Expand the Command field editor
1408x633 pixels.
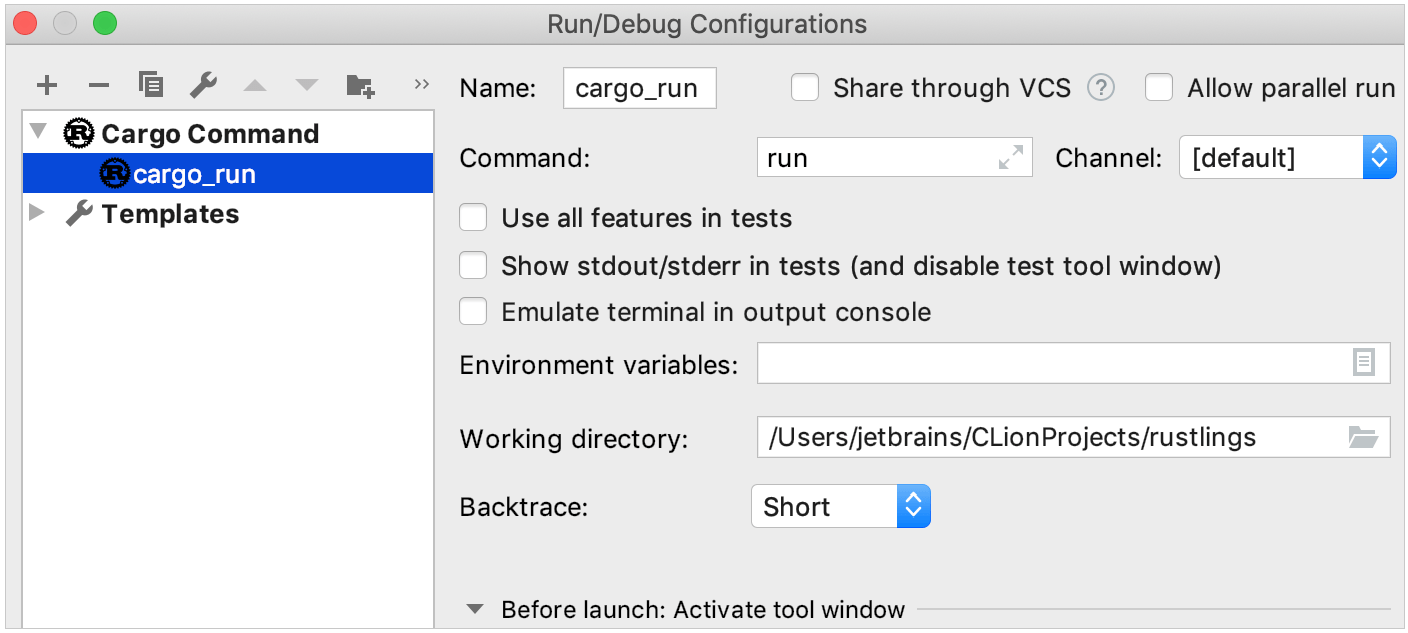pyautogui.click(x=1011, y=158)
